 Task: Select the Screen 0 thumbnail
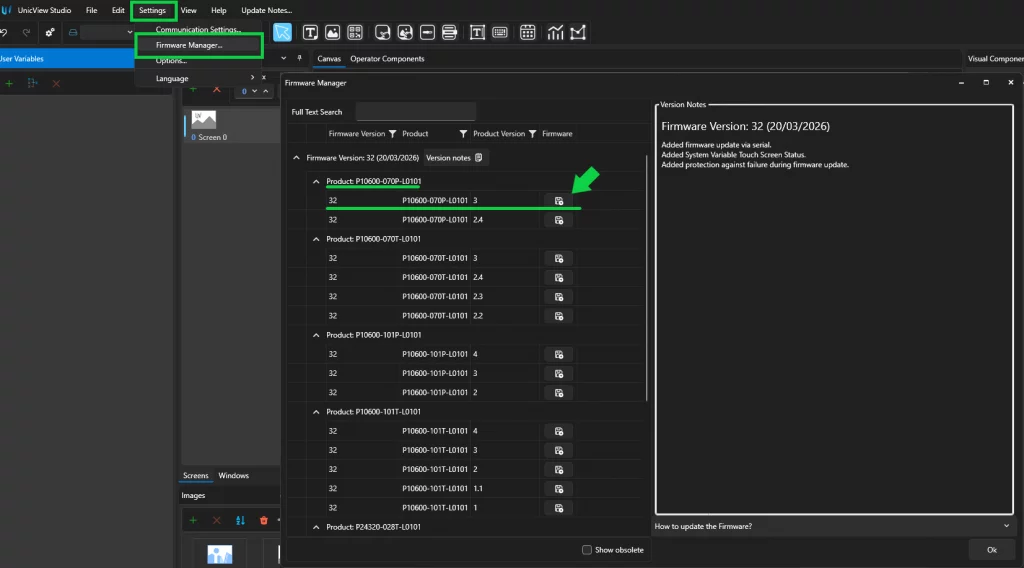tap(204, 119)
